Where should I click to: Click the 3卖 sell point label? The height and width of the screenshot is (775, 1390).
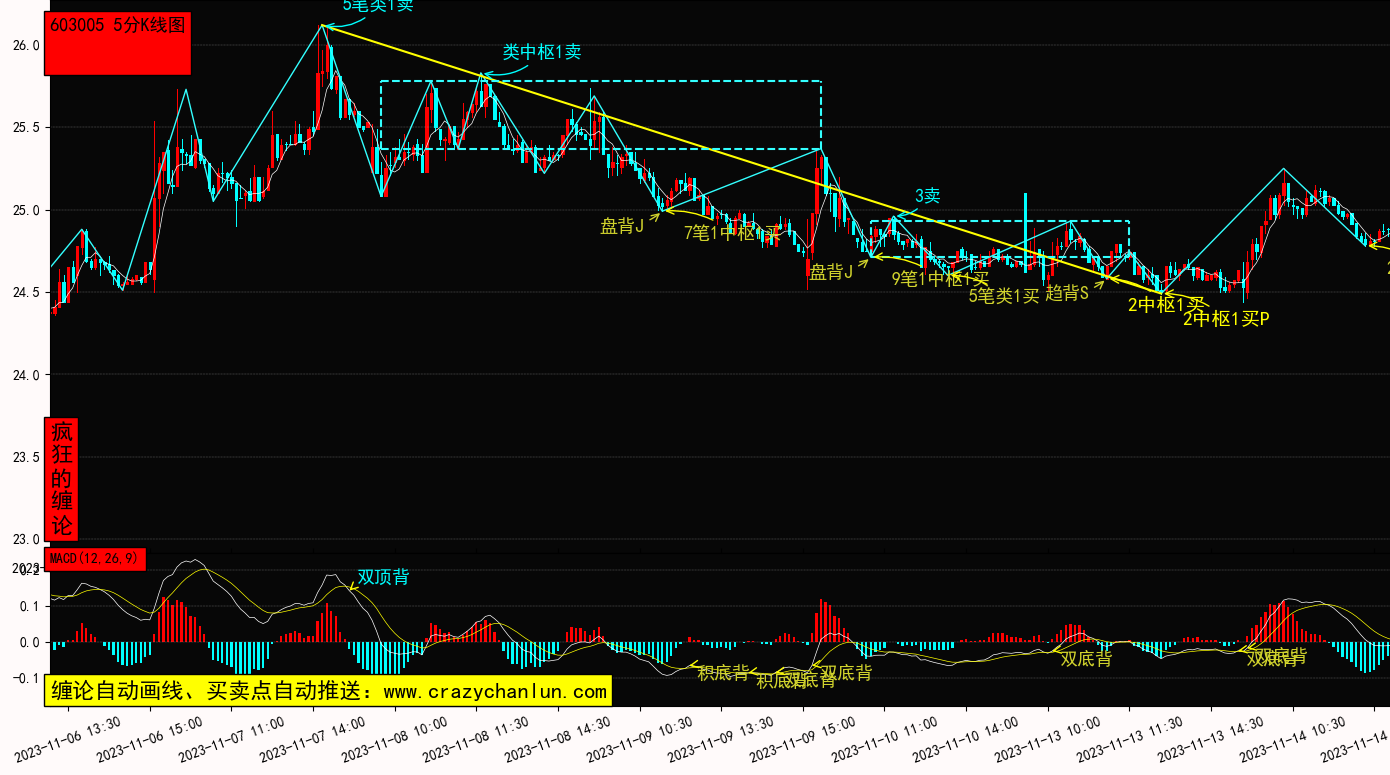point(927,196)
